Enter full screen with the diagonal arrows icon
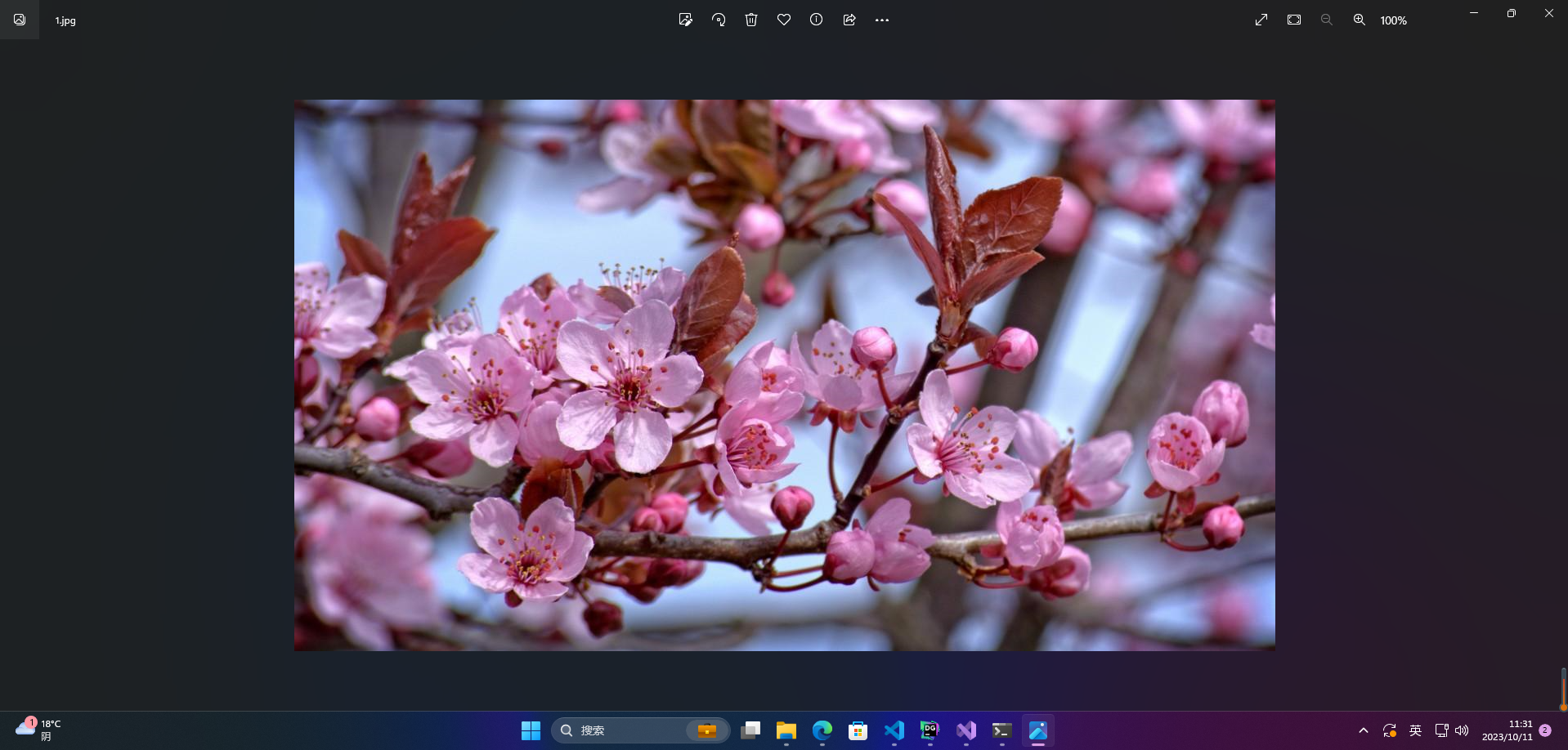The image size is (1568, 750). tap(1261, 20)
